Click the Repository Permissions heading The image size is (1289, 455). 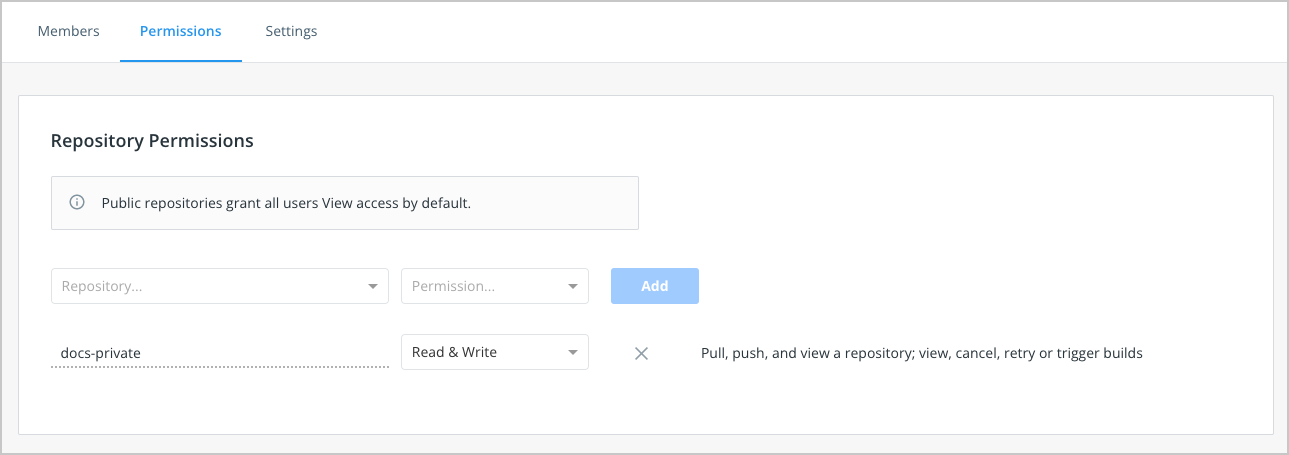click(x=152, y=141)
